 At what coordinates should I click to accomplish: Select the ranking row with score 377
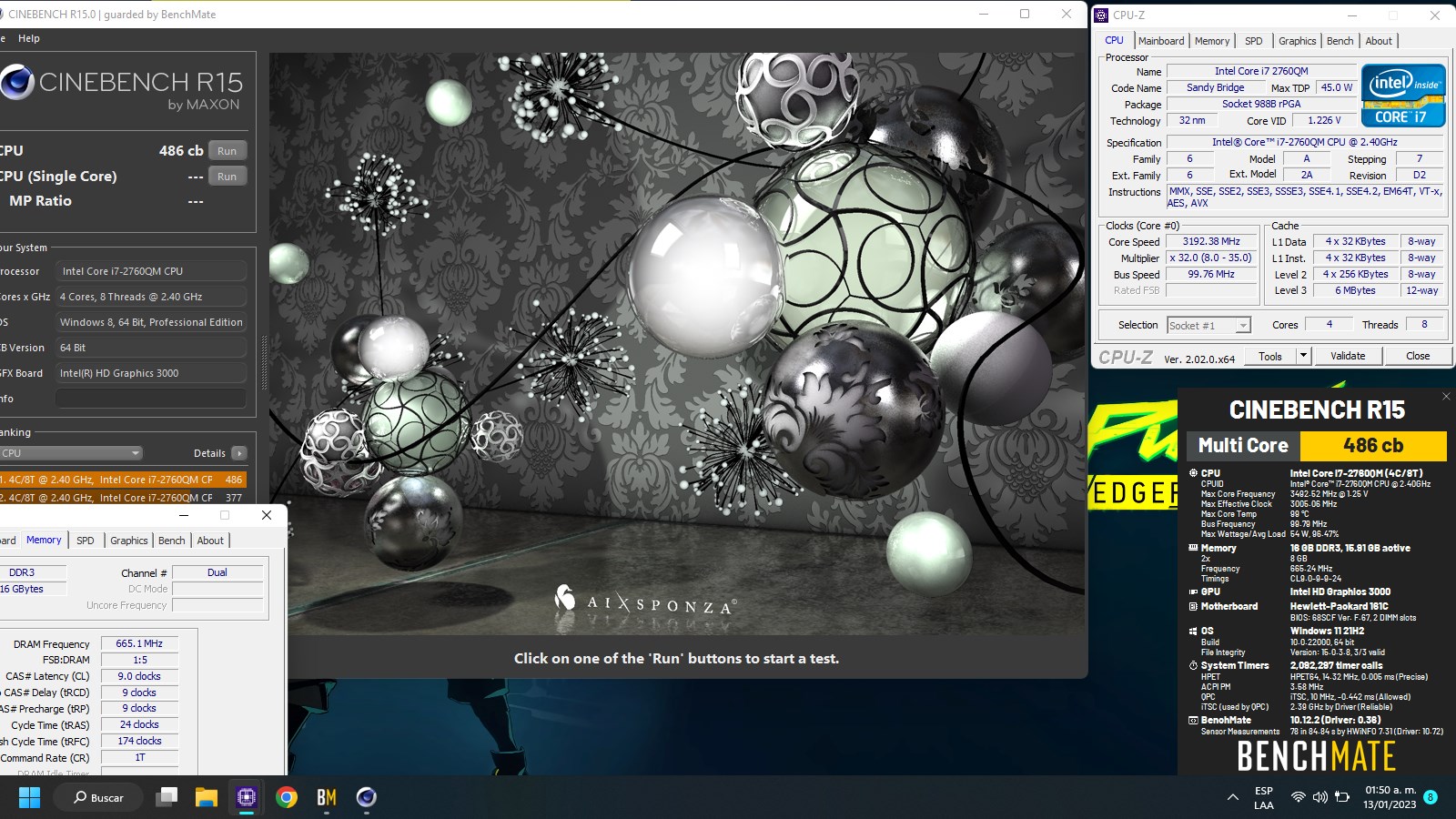[x=123, y=498]
